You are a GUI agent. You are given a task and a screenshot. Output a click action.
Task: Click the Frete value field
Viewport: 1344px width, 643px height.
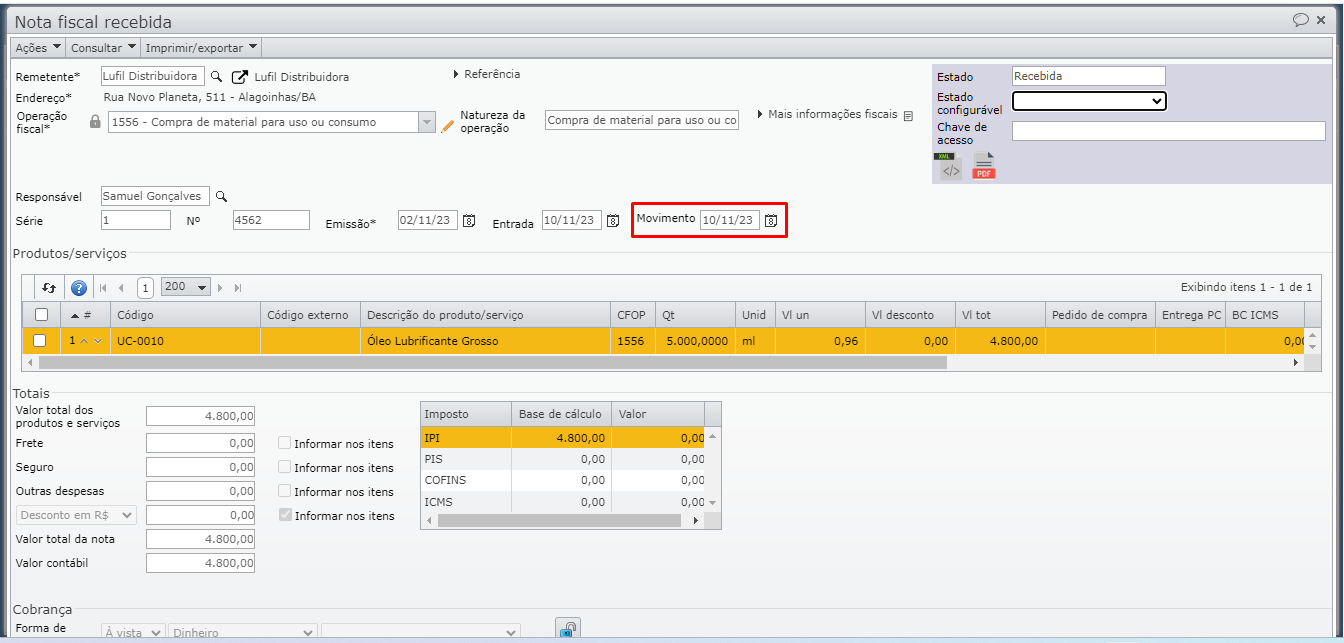point(201,443)
